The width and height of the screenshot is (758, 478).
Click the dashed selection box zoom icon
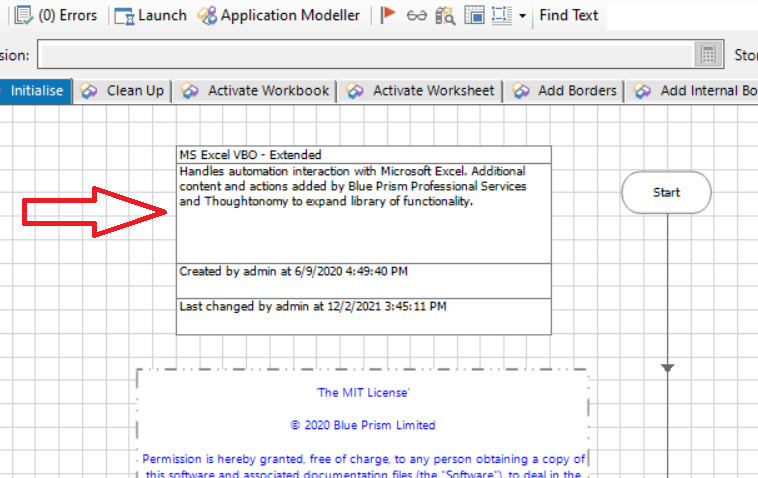[x=502, y=15]
